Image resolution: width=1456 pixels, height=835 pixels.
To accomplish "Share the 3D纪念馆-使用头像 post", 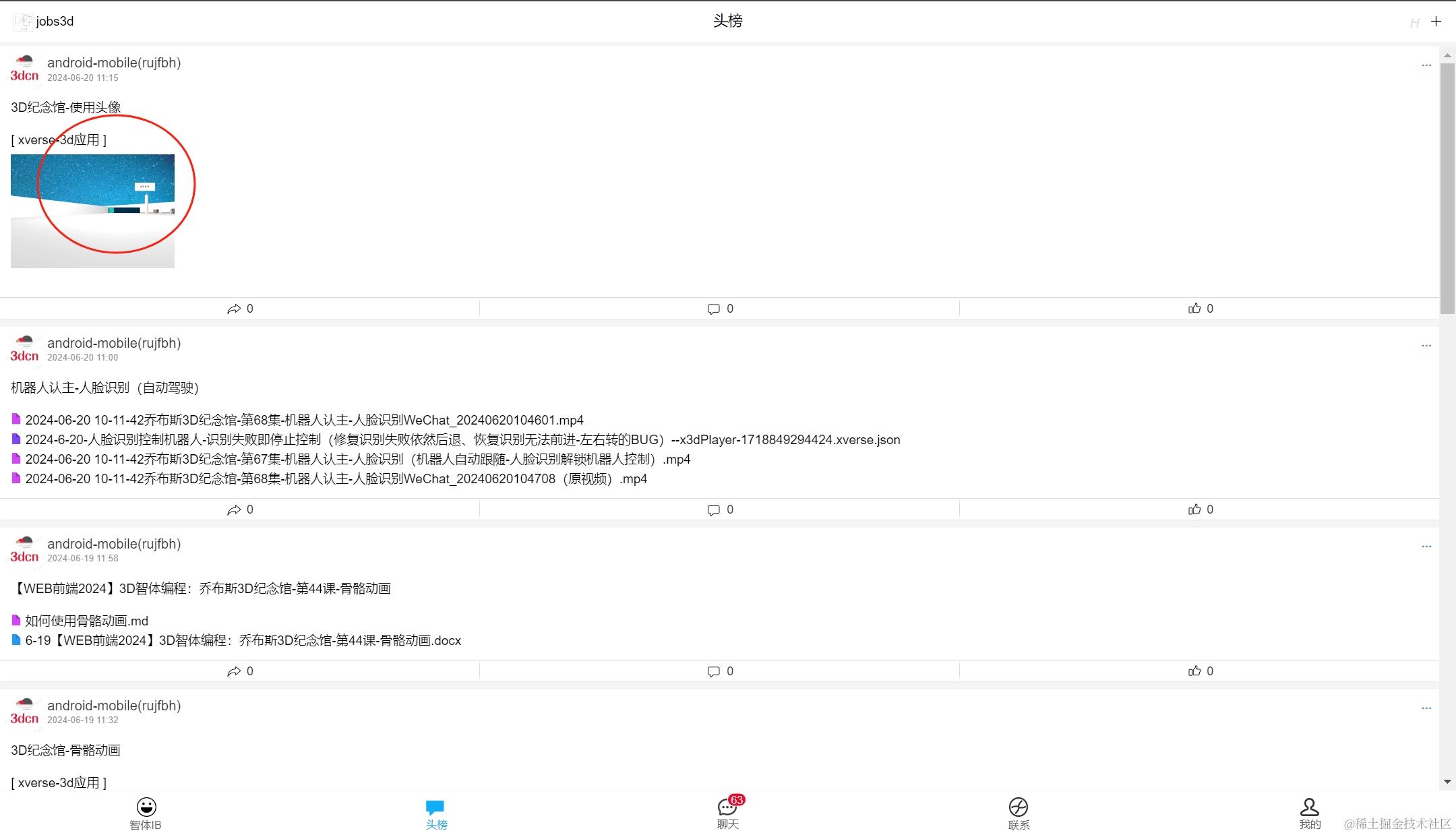I will [x=234, y=309].
